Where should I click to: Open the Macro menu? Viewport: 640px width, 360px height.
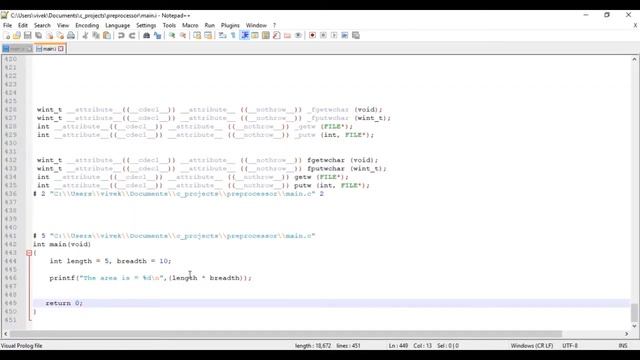click(x=190, y=25)
